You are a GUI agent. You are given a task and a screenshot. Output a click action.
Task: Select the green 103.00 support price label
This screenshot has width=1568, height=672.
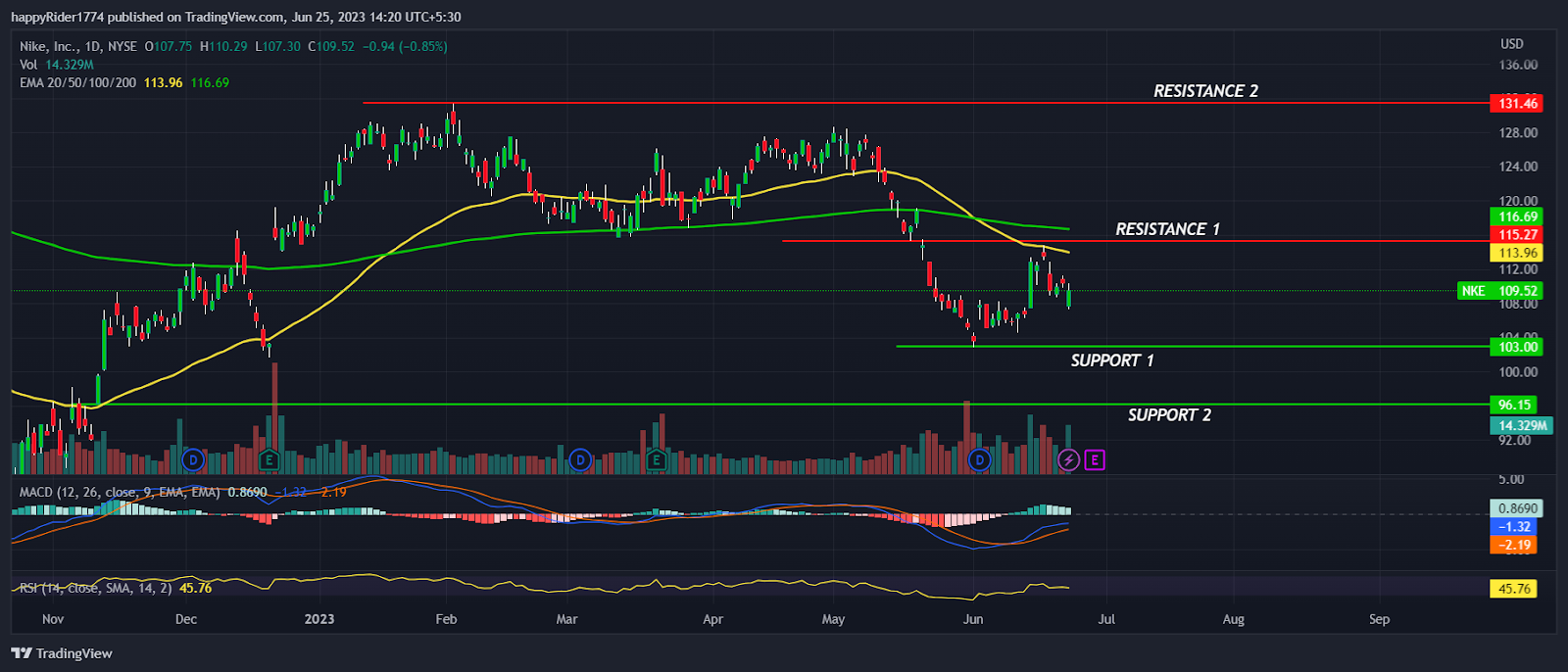point(1517,347)
